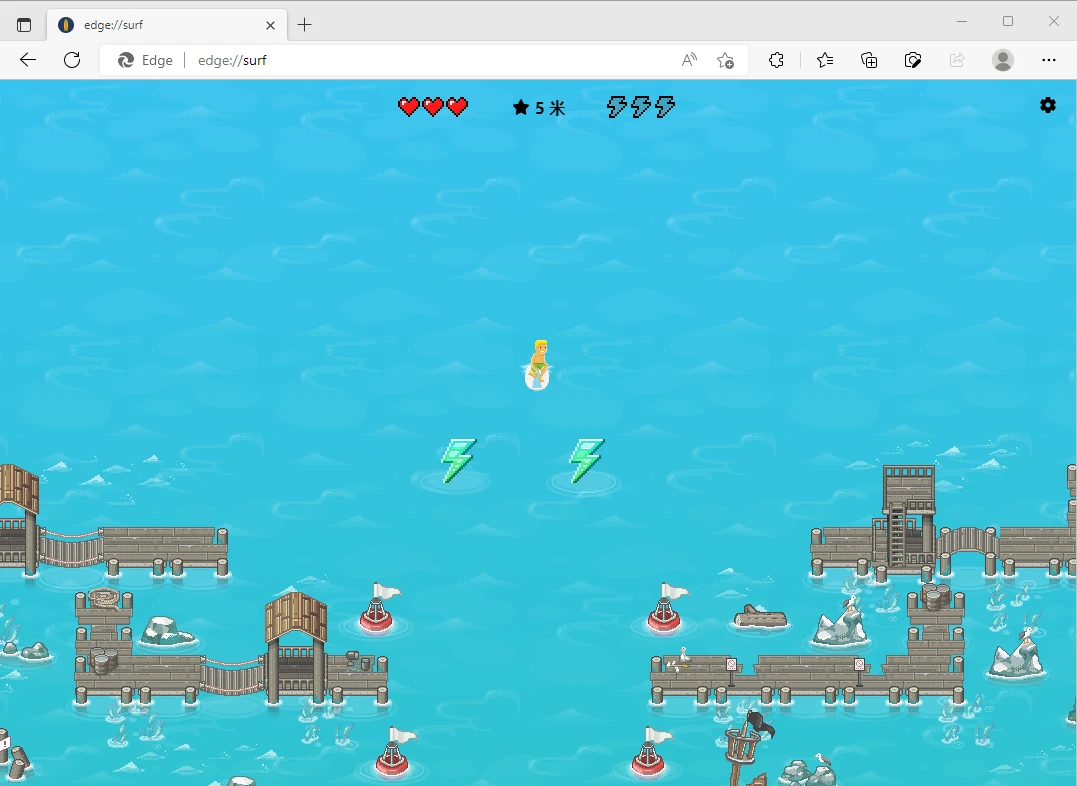Open the surf game settings gear

coord(1047,105)
